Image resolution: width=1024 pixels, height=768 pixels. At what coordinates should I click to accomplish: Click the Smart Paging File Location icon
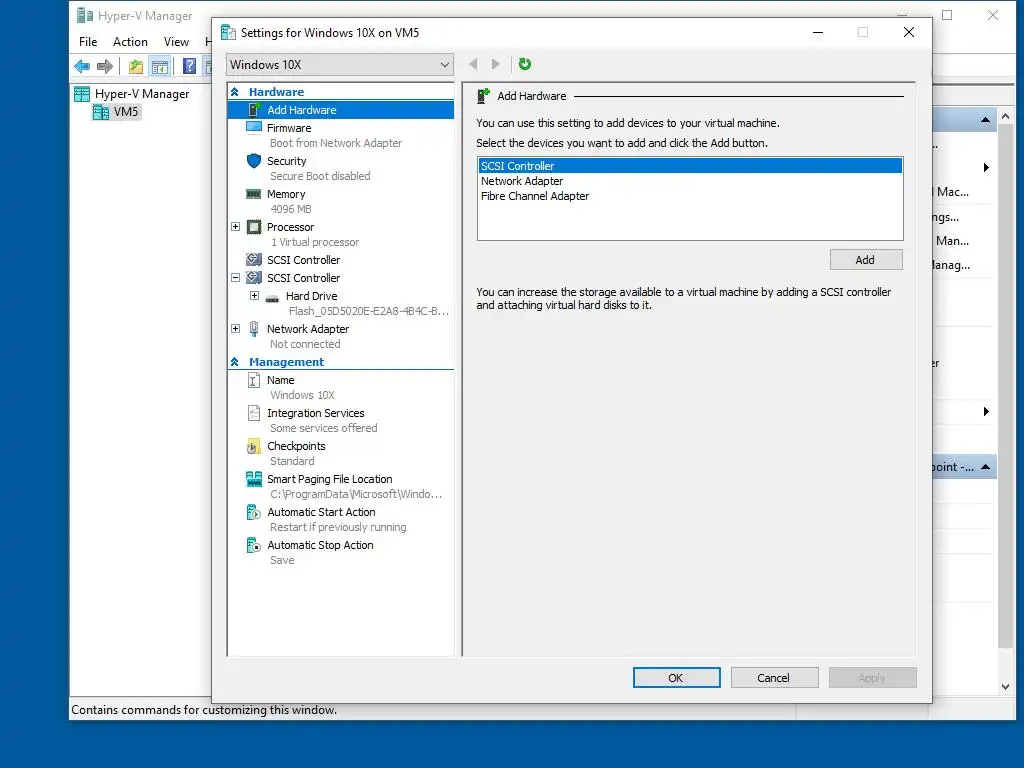click(x=254, y=479)
